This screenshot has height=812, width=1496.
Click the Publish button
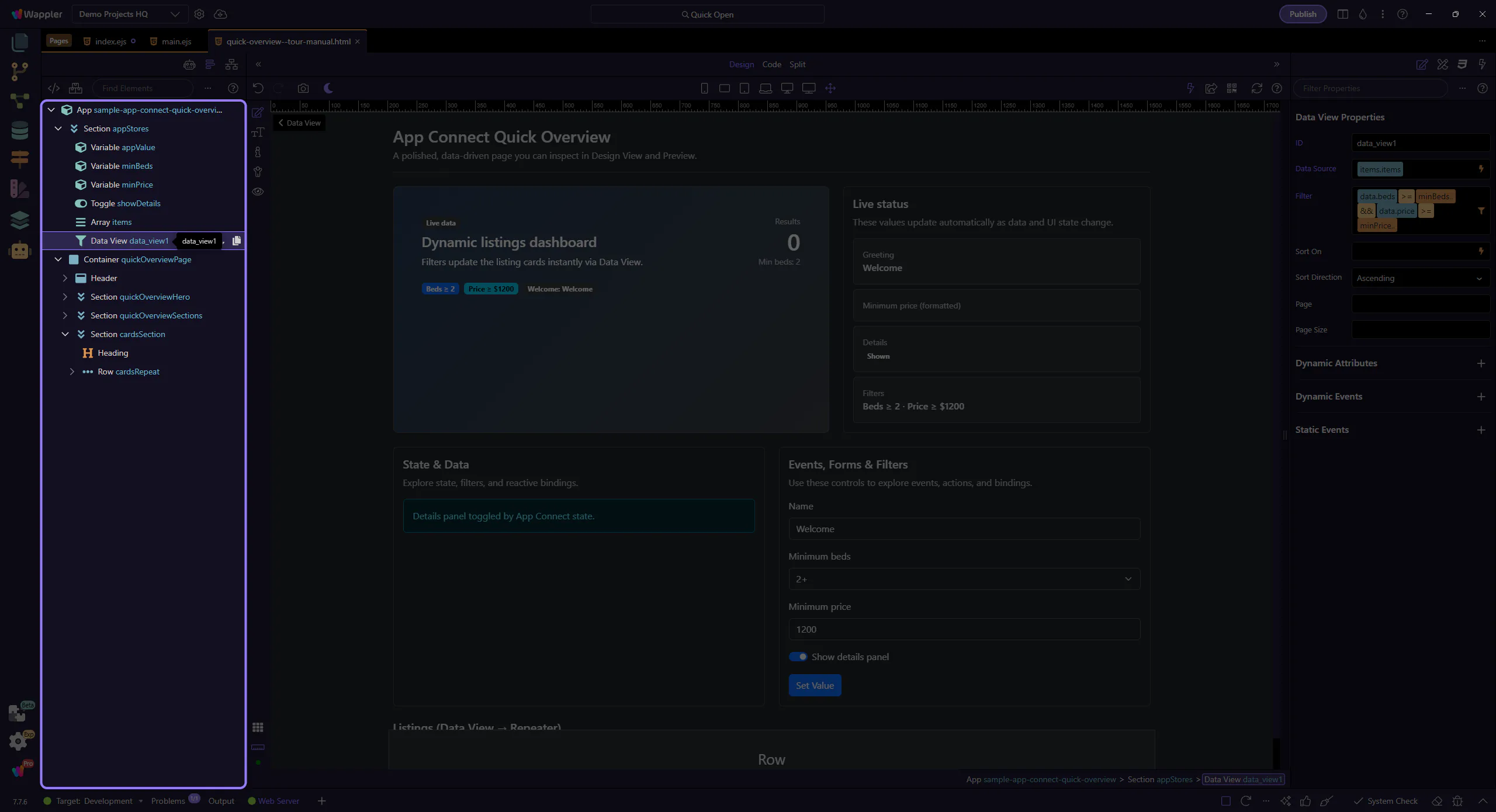click(x=1303, y=14)
